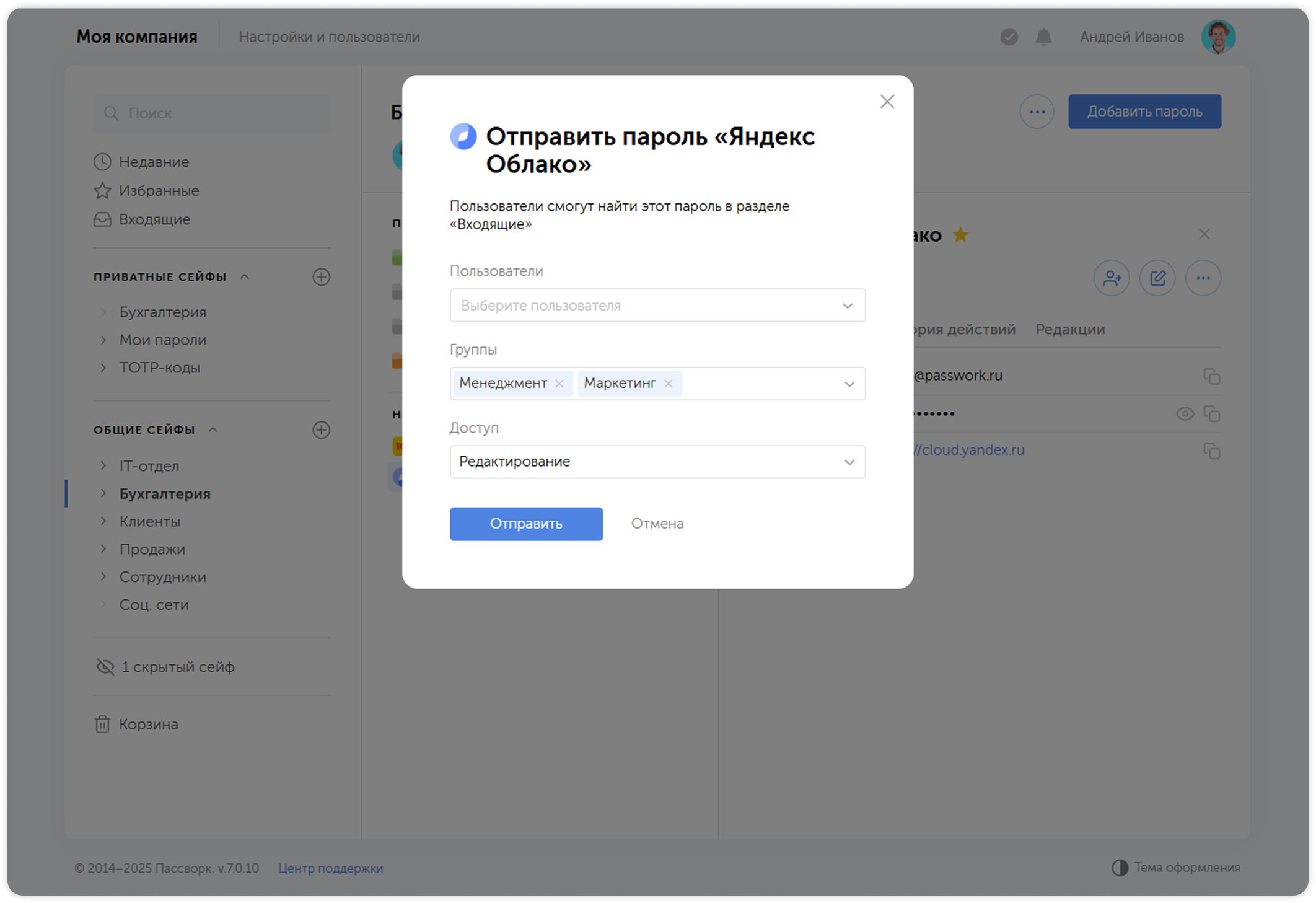Image resolution: width=1316 pixels, height=903 pixels.
Task: Click the Моя компания title
Action: tap(137, 37)
